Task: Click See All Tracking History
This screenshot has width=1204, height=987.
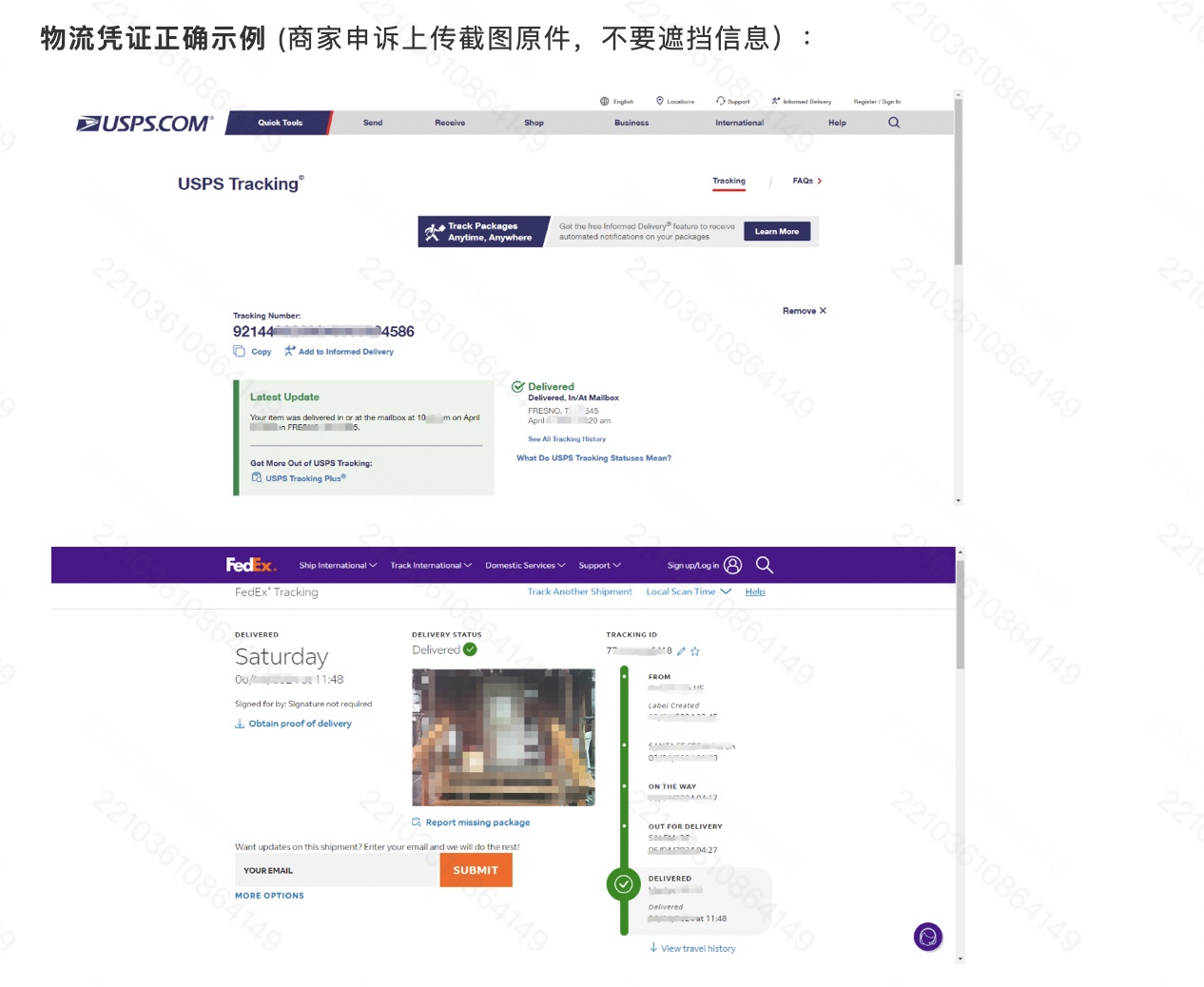Action: 567,439
